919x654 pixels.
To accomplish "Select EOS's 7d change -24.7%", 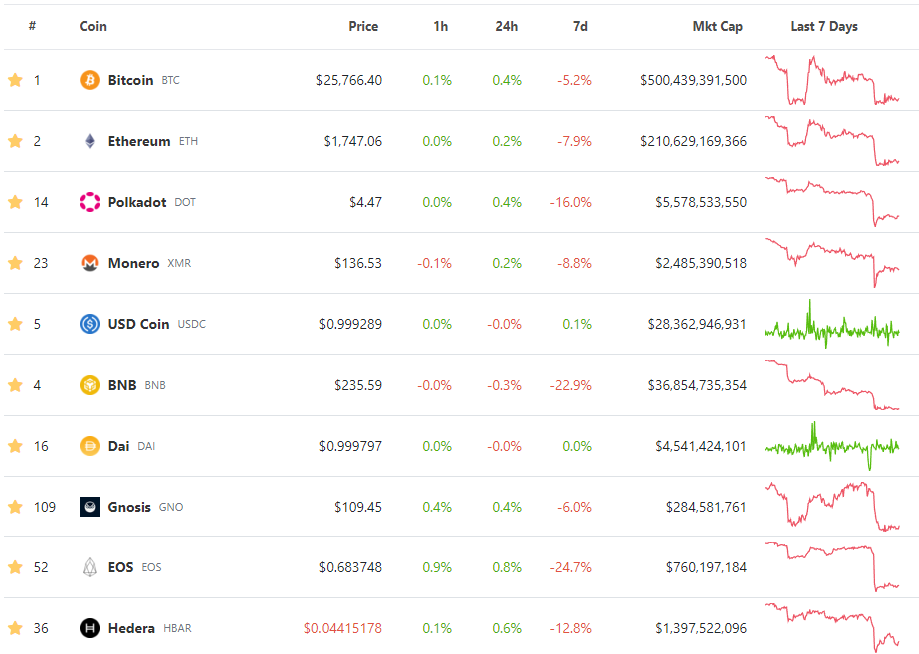I will 570,567.
